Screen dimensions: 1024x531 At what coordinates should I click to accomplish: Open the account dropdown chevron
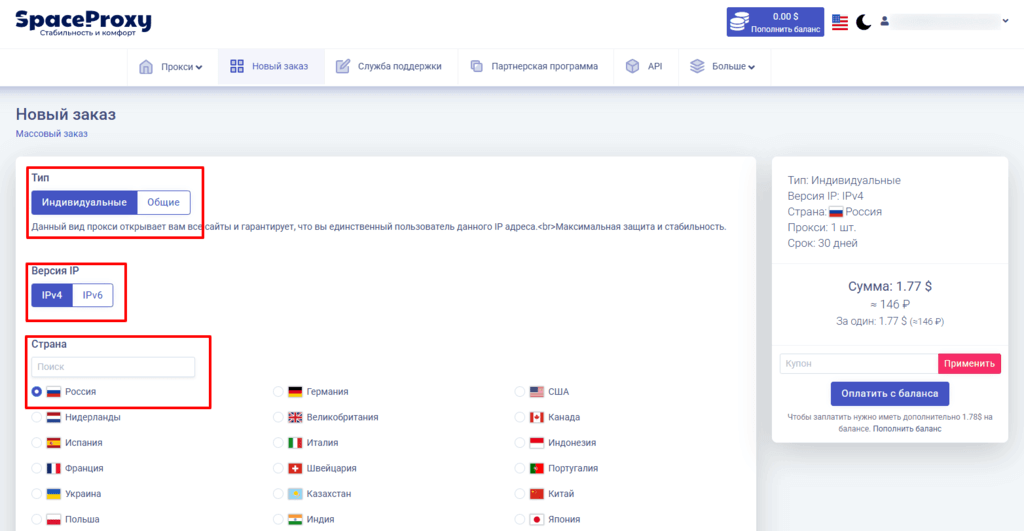coord(1005,21)
